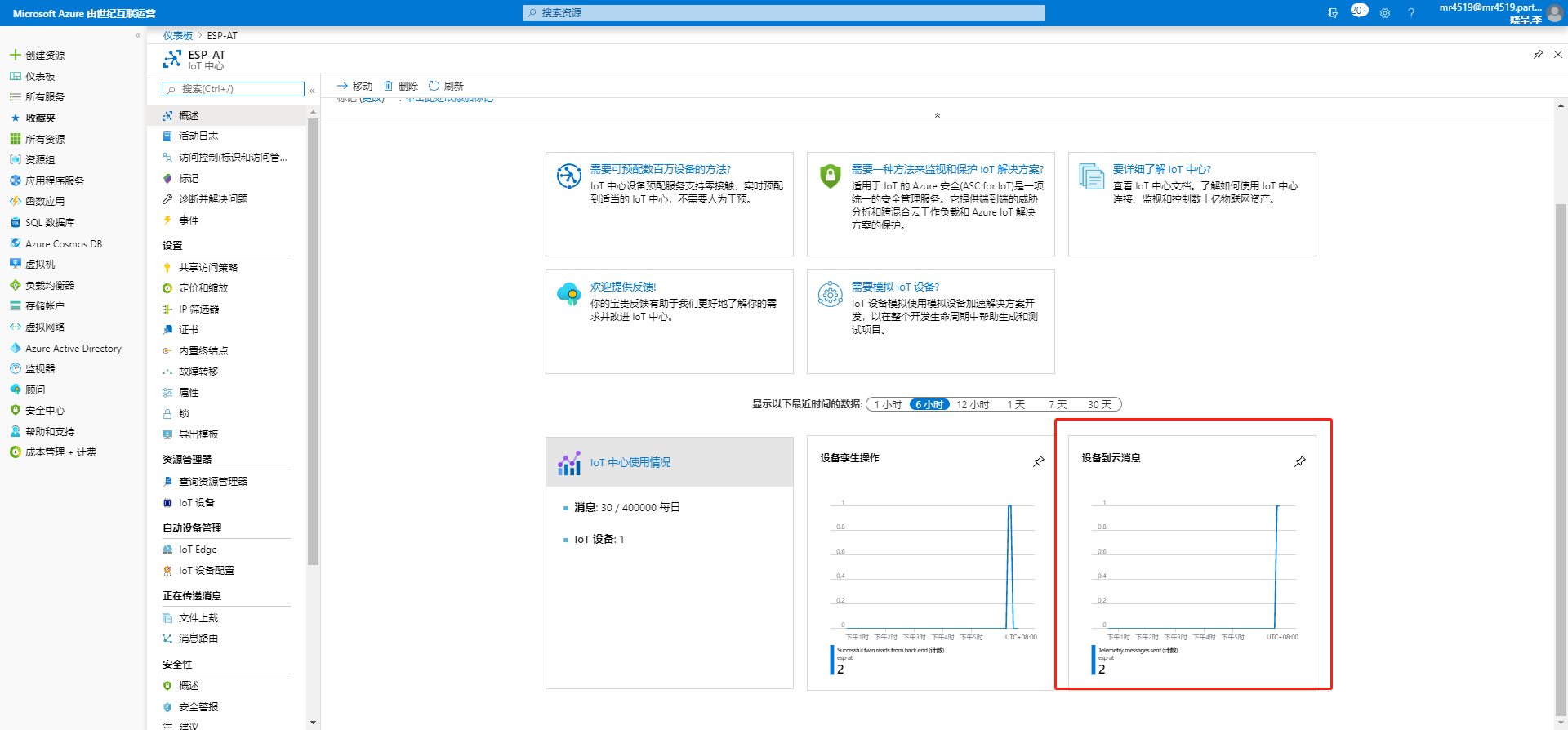Click the 存储帐户 icon

click(x=15, y=305)
